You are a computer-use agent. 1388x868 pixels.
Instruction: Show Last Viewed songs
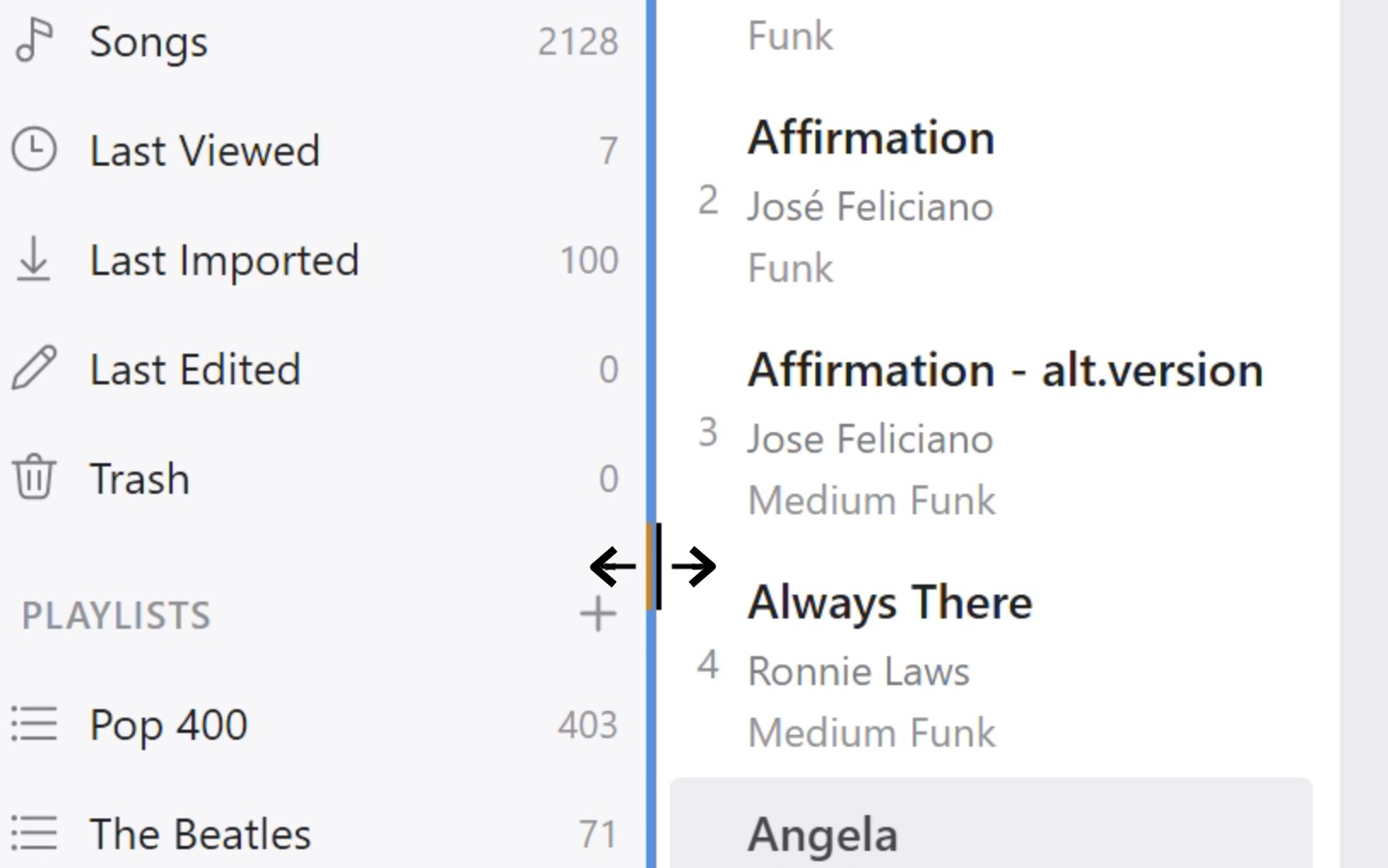coord(204,151)
